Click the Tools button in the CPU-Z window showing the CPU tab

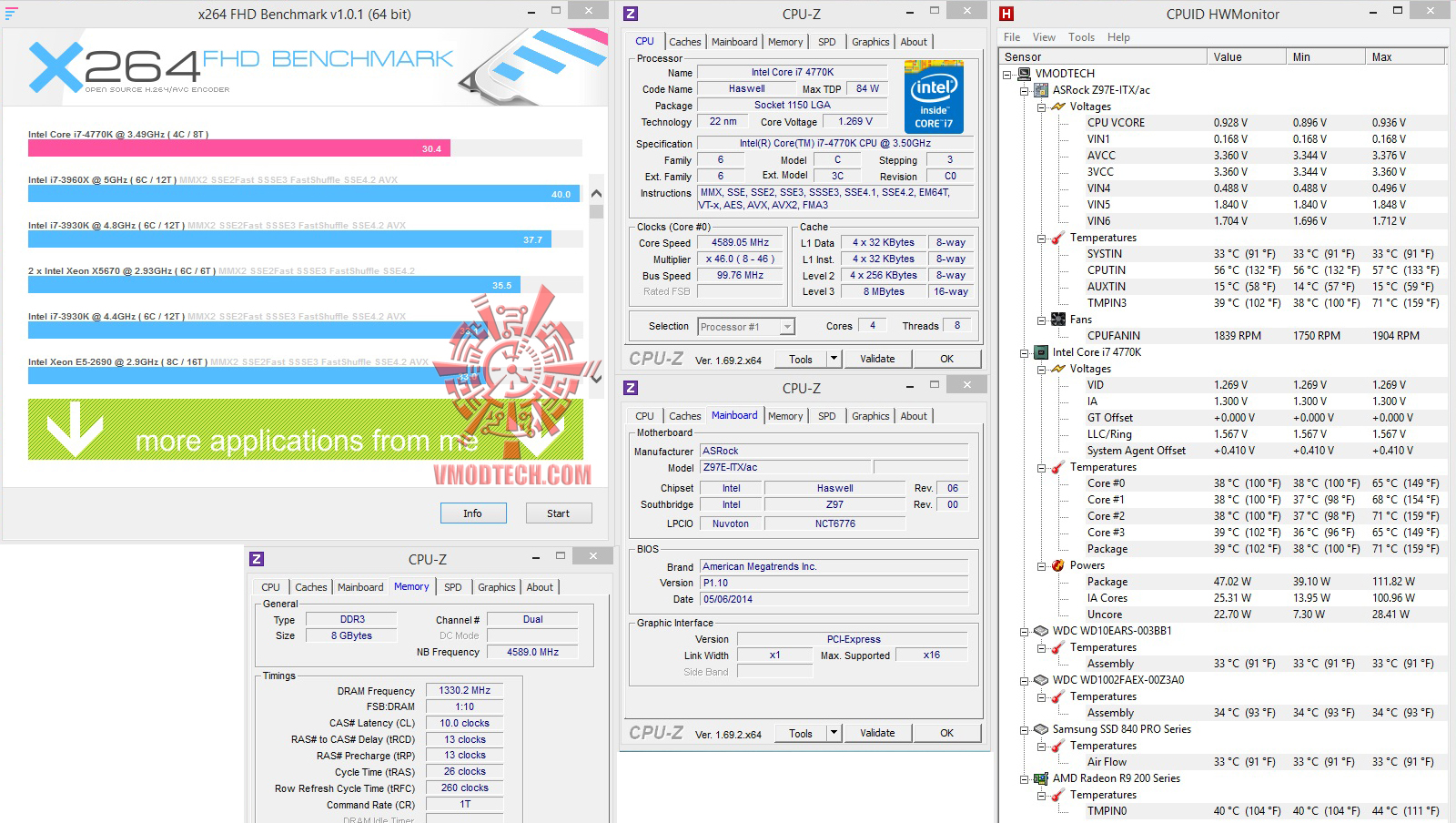pyautogui.click(x=801, y=359)
